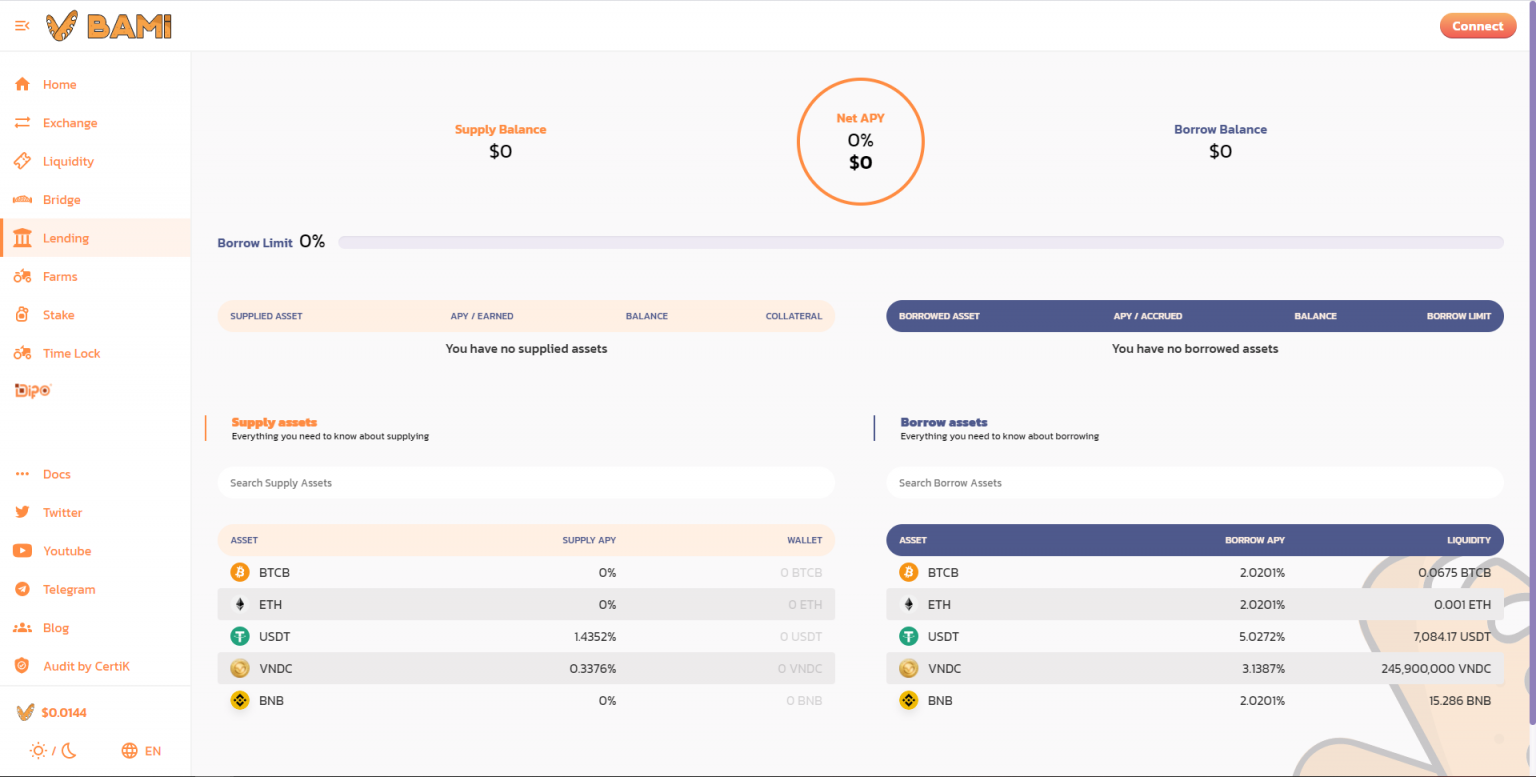The image size is (1536, 777).
Task: Click the $0.0144 BAMI price text
Action: (64, 713)
